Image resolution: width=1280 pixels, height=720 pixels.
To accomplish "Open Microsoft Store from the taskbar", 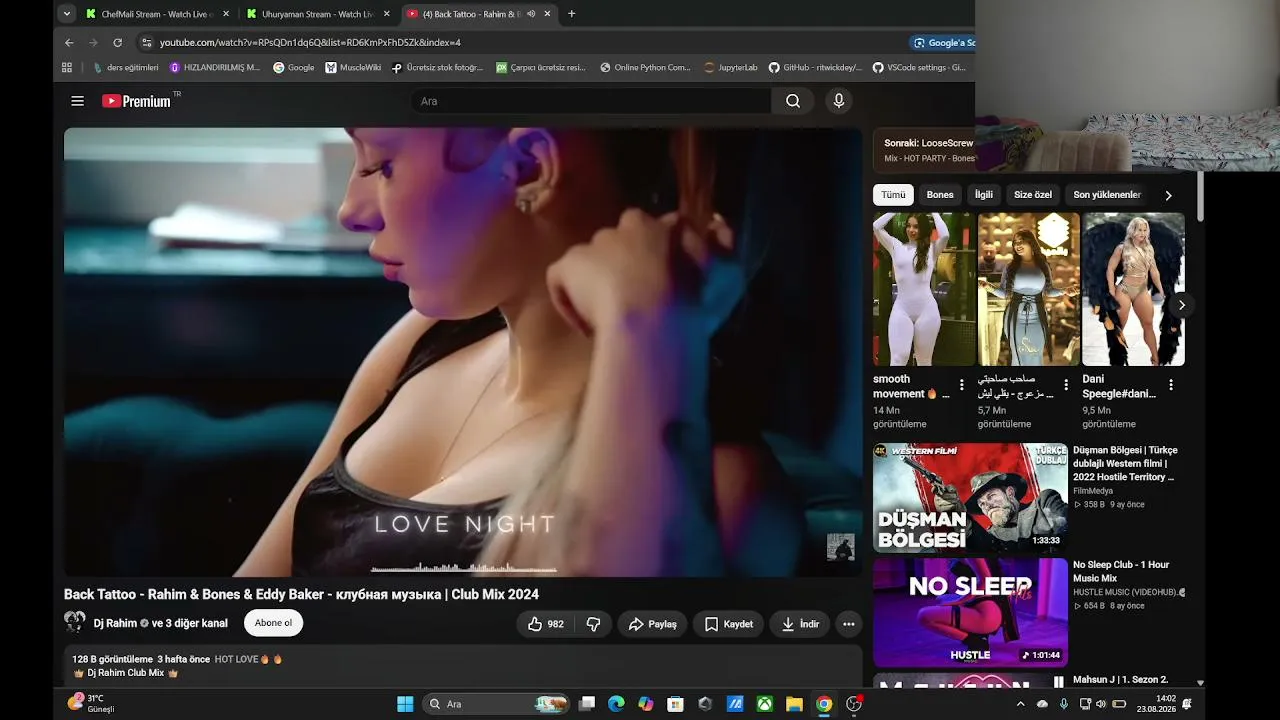I will (675, 704).
